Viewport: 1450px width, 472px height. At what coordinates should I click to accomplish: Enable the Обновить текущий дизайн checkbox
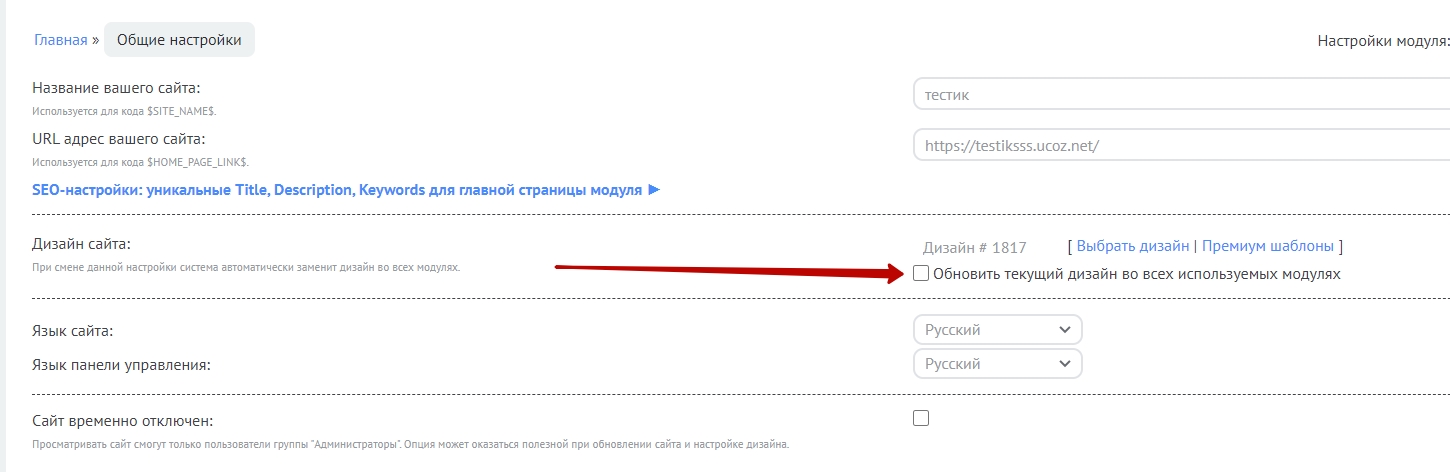921,273
